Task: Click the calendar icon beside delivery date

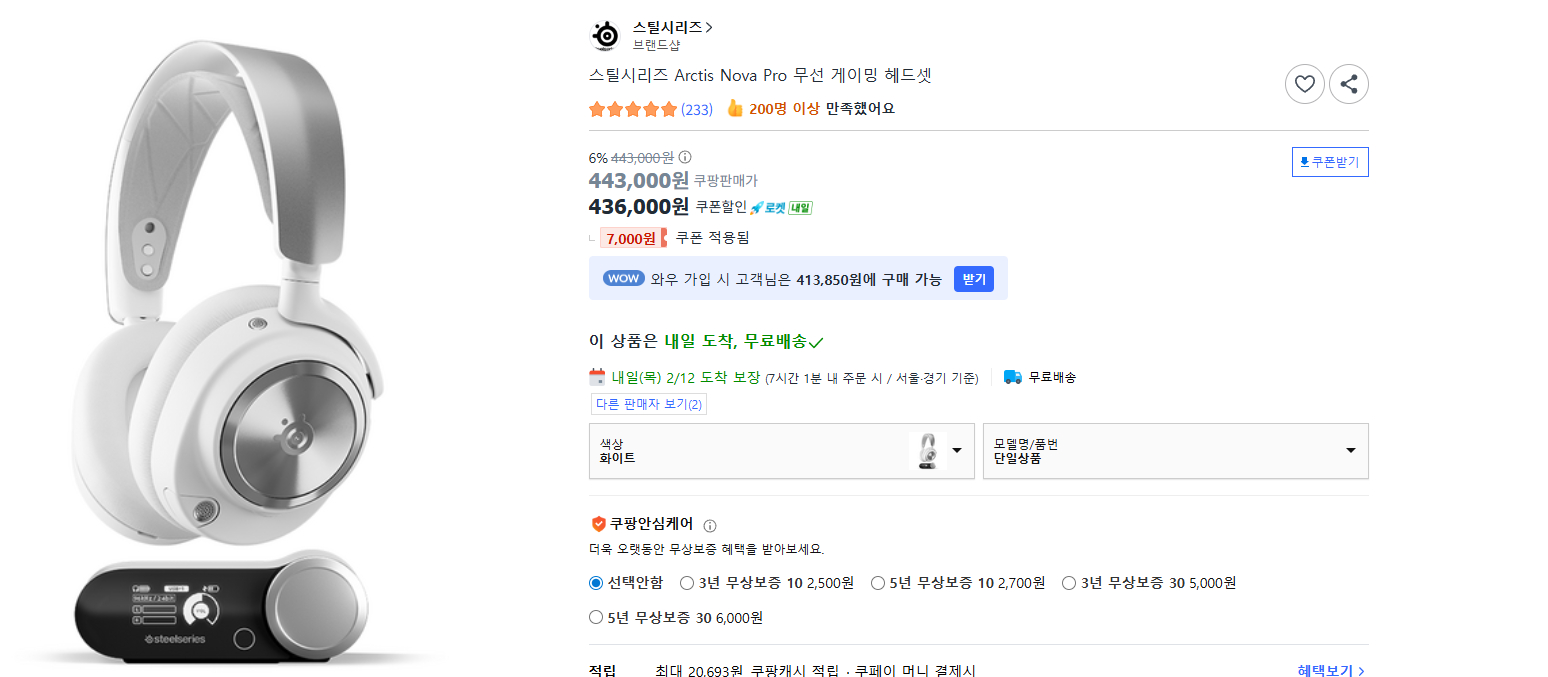Action: (600, 377)
